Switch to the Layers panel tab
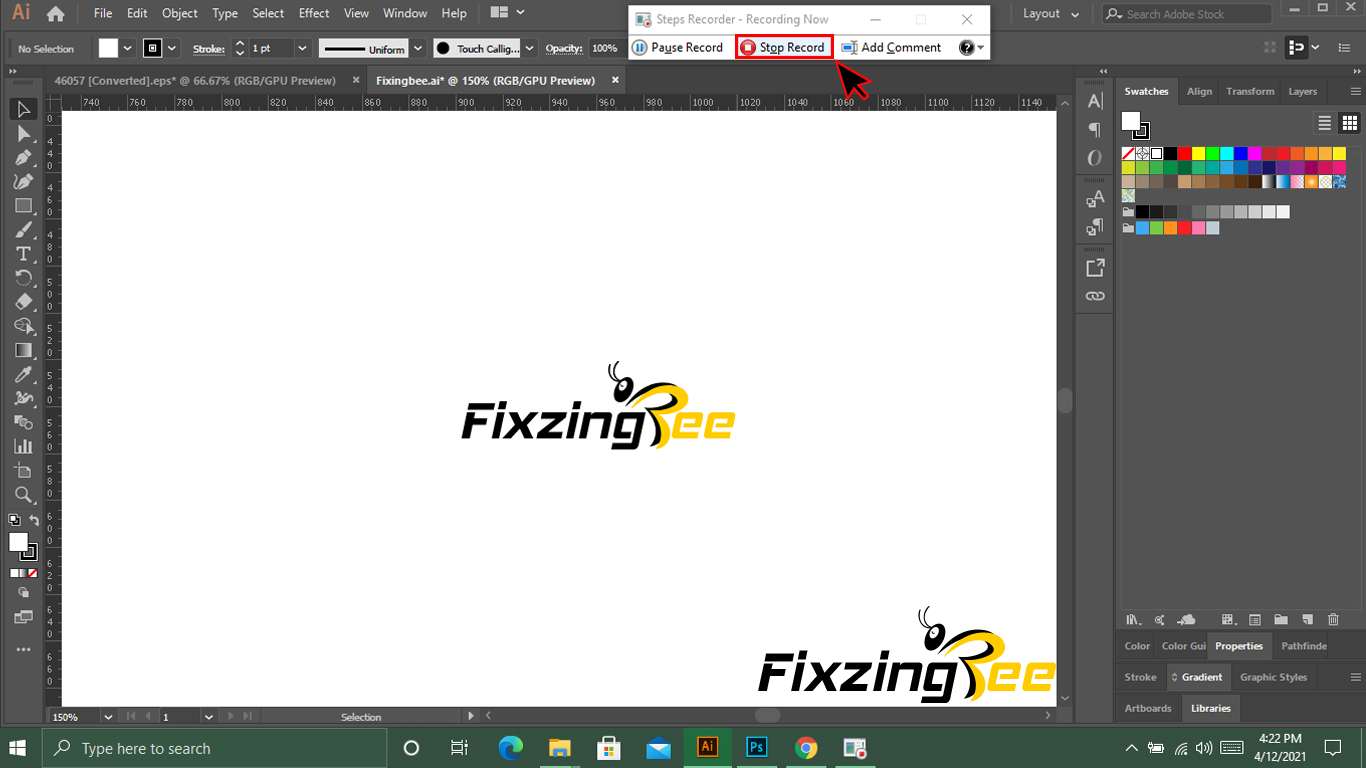 point(1302,91)
